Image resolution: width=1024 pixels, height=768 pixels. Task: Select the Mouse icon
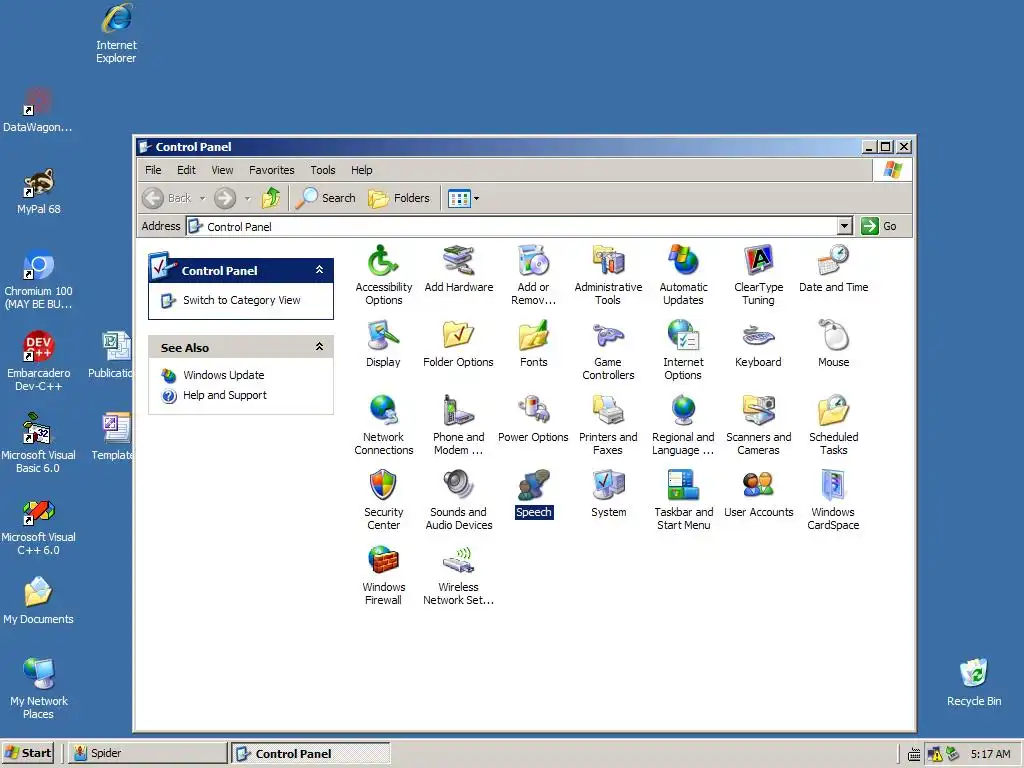833,335
